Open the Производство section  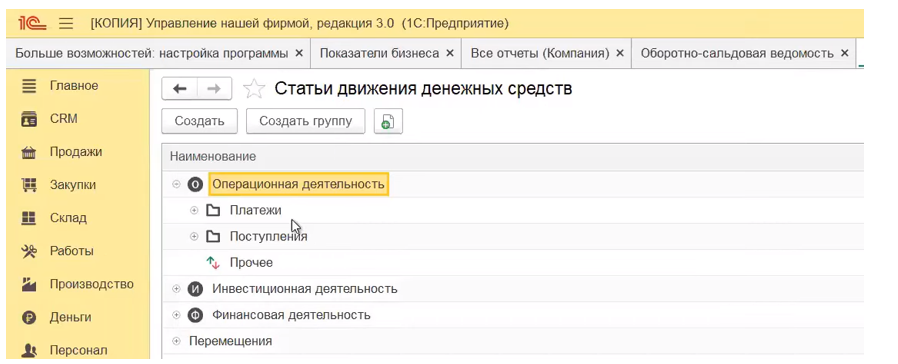92,284
